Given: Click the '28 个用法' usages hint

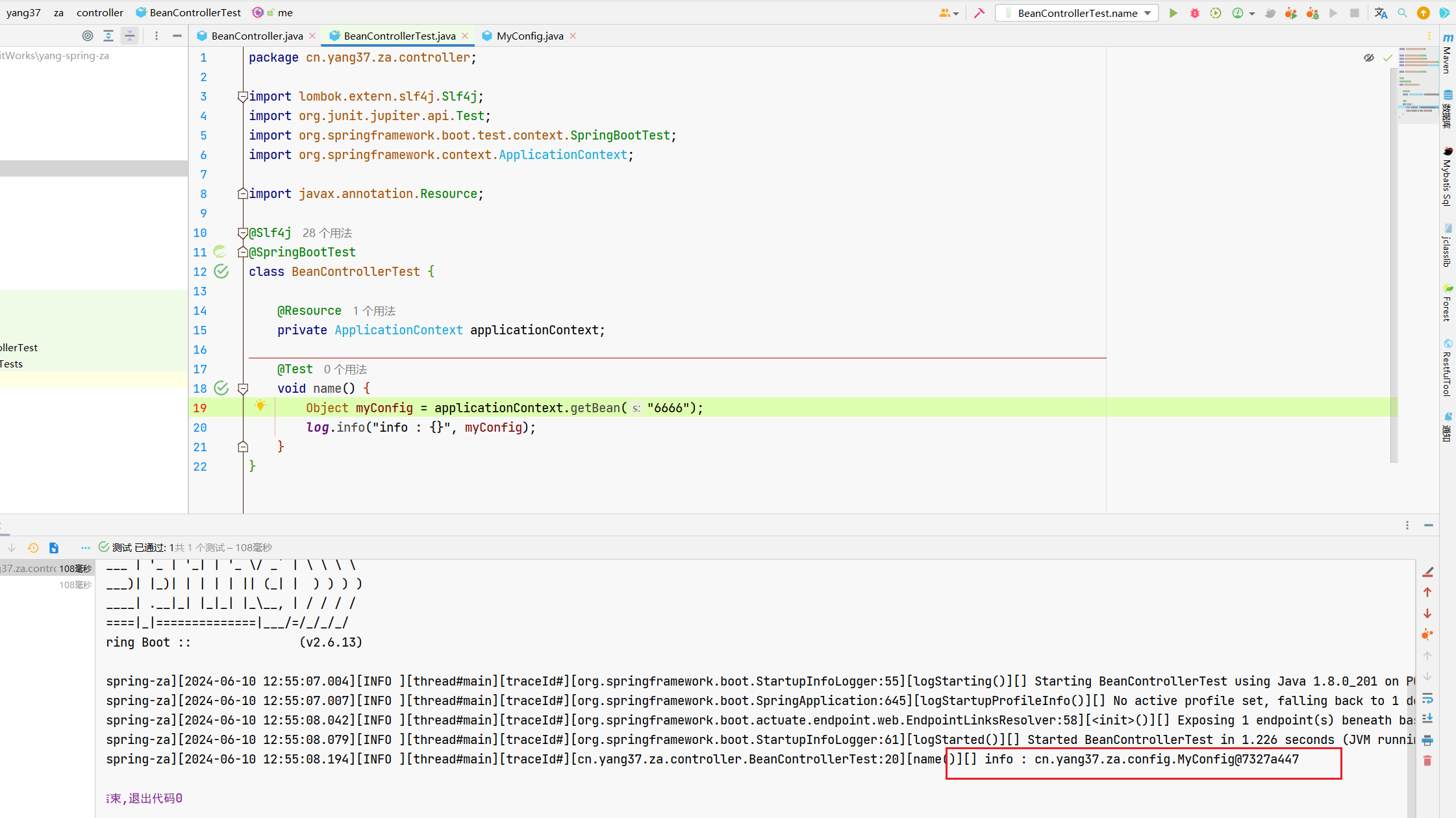Looking at the screenshot, I should click(x=327, y=233).
